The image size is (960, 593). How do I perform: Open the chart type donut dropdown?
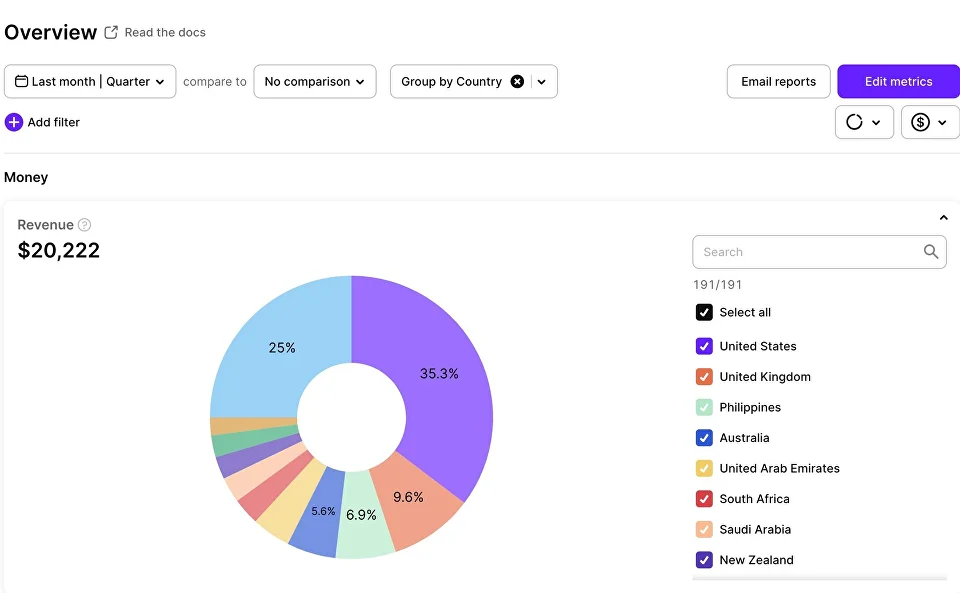tap(864, 122)
